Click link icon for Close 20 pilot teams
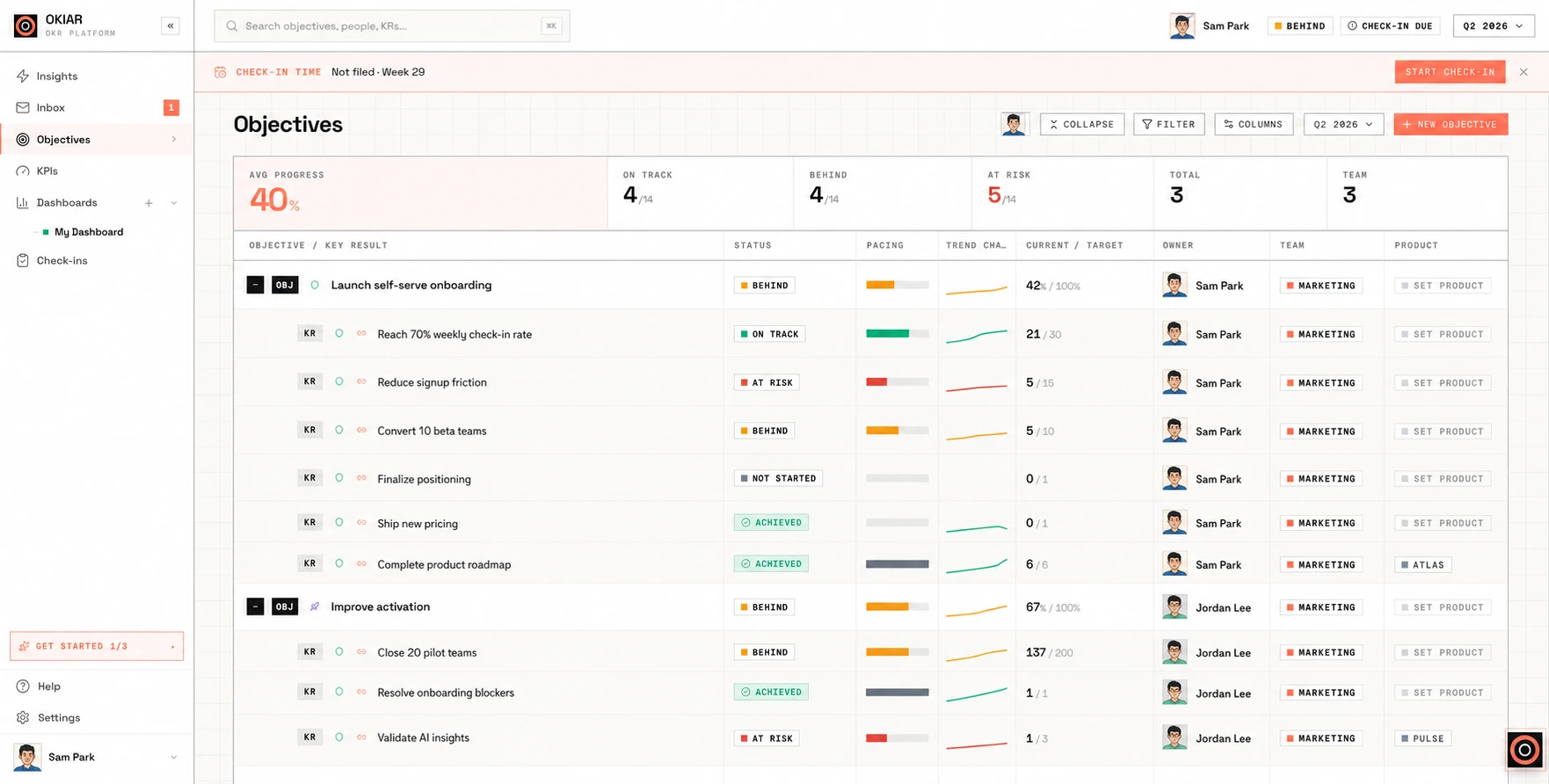The image size is (1549, 784). pyautogui.click(x=361, y=652)
